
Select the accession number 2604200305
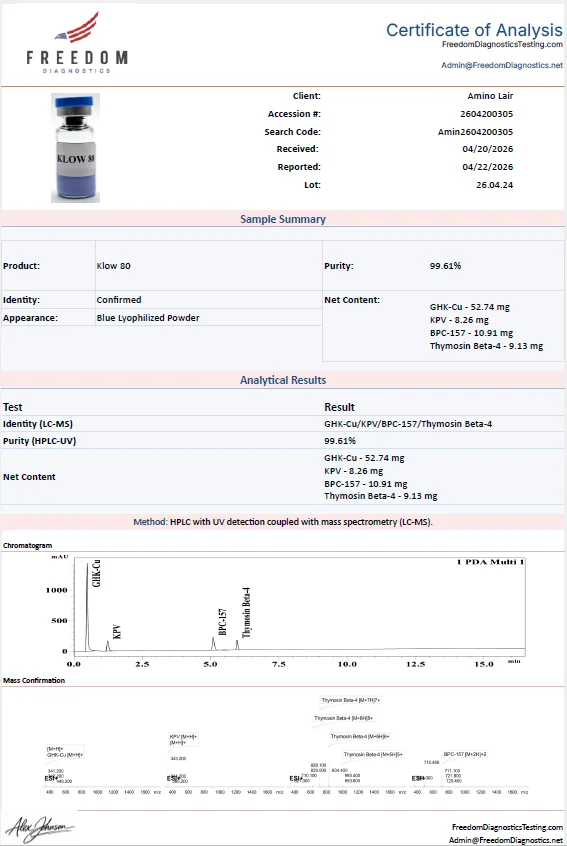486,114
